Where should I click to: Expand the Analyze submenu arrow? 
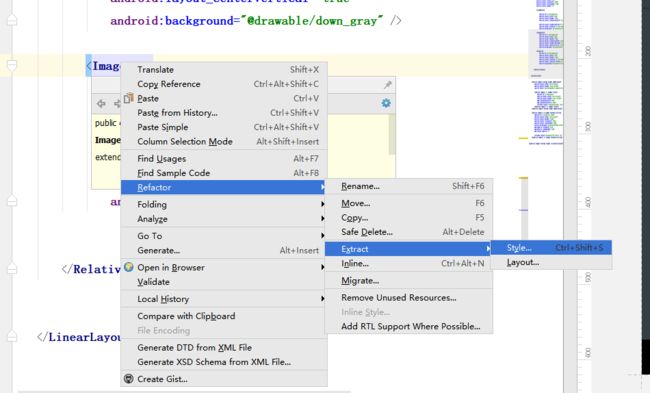[x=322, y=218]
